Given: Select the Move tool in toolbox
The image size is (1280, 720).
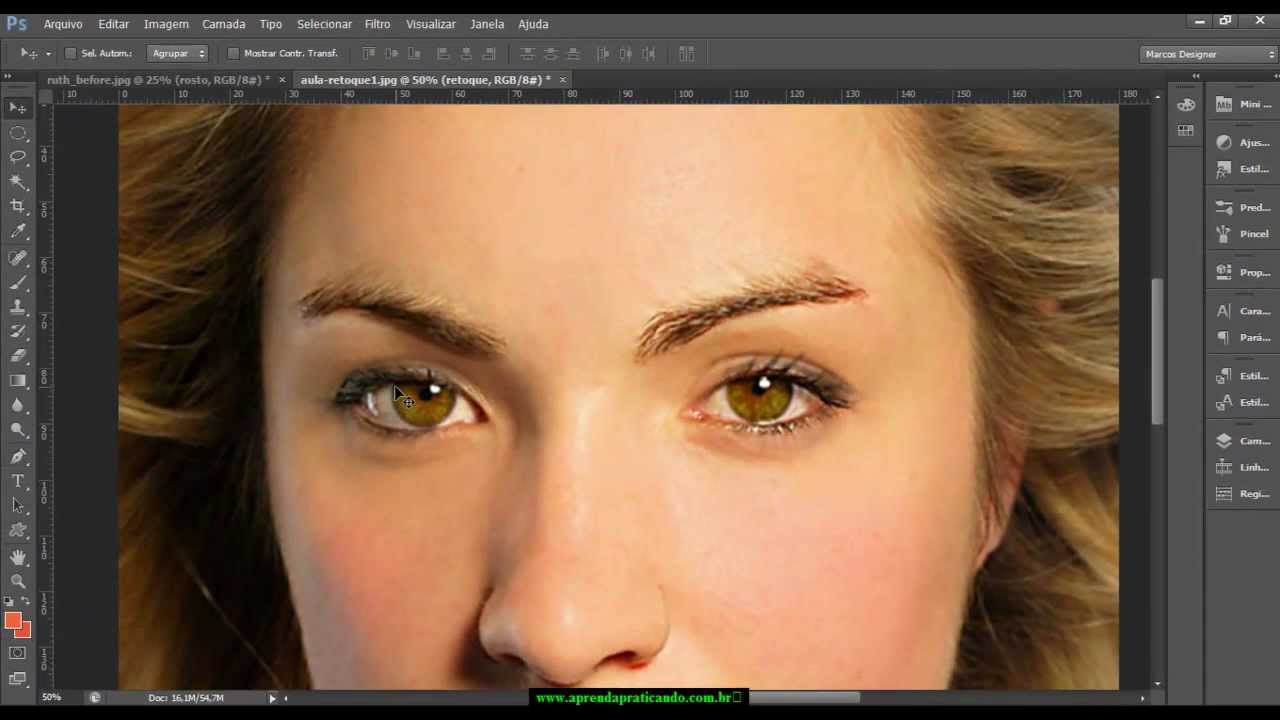Looking at the screenshot, I should point(18,107).
